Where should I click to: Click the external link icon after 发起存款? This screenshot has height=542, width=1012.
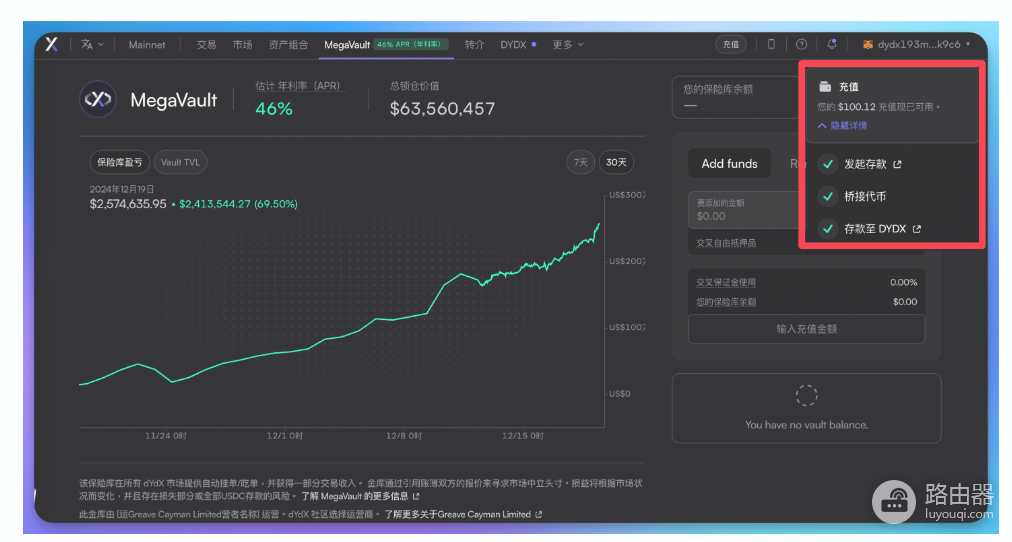pos(897,165)
